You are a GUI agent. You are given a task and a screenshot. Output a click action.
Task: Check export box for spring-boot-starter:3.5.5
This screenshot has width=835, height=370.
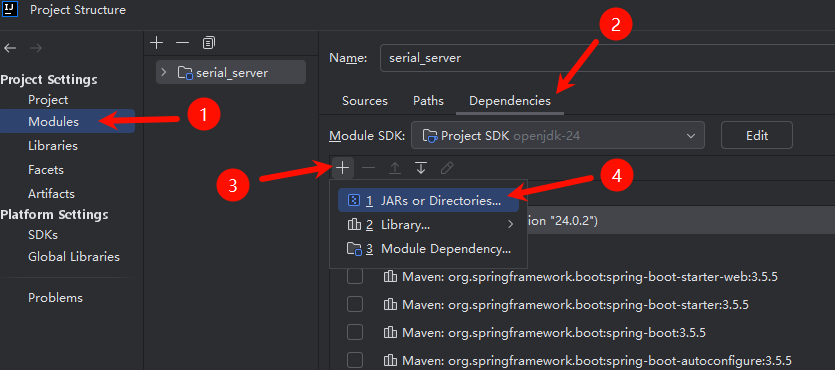click(x=355, y=305)
